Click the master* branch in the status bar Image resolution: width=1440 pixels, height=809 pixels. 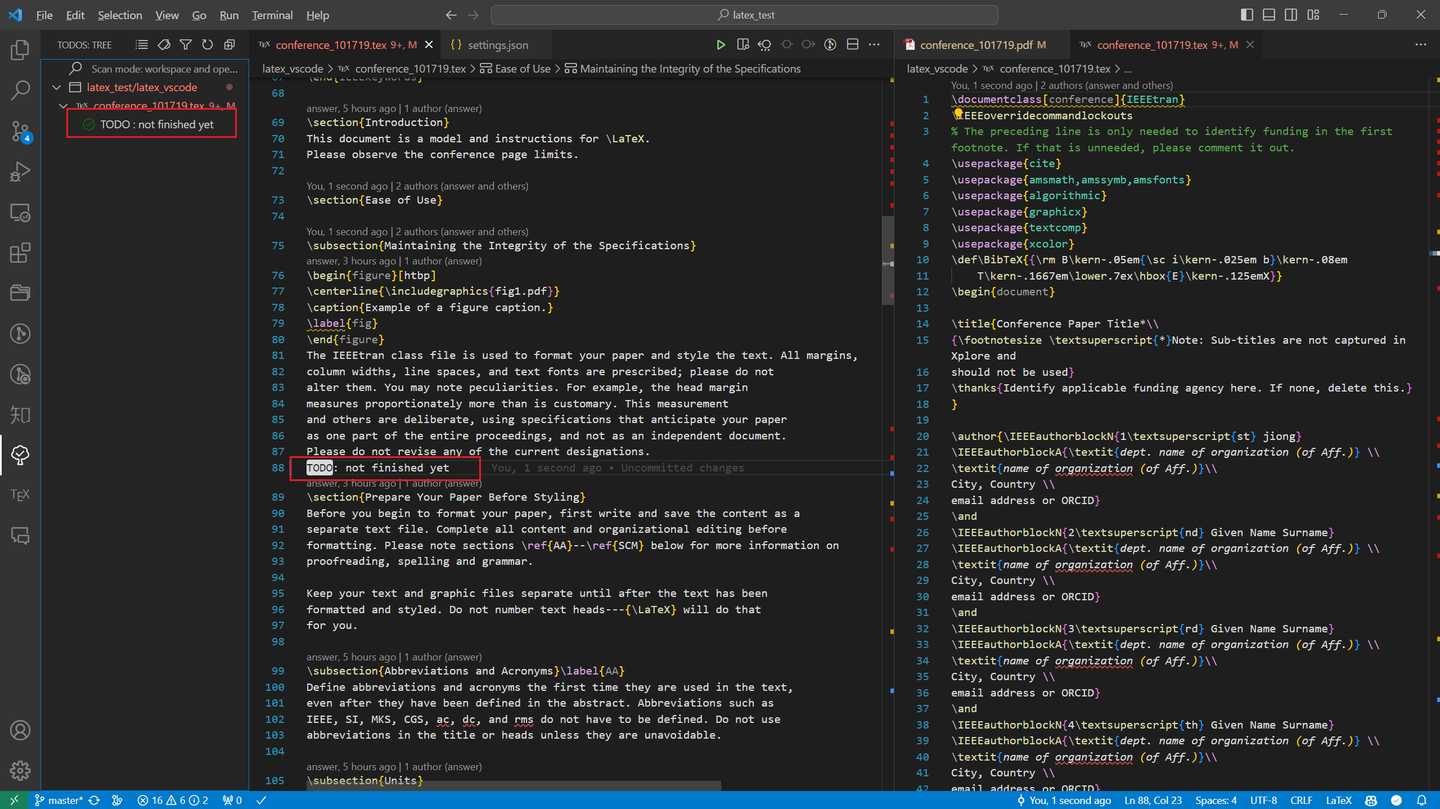pos(60,800)
